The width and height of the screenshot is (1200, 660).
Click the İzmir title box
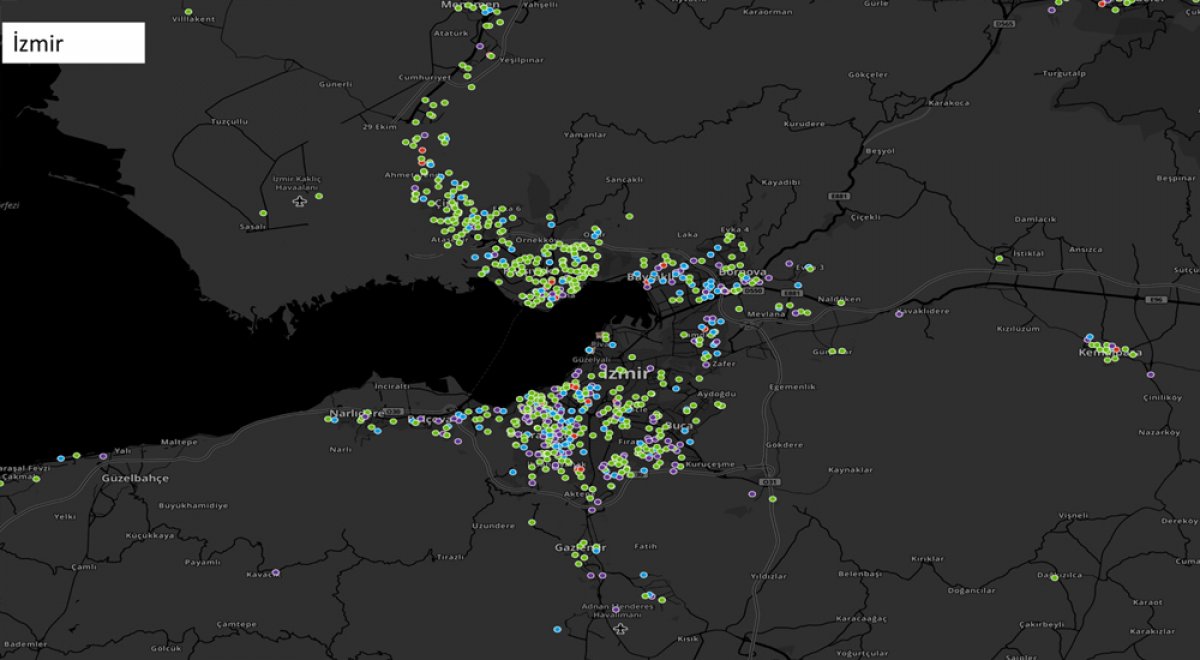pyautogui.click(x=74, y=43)
